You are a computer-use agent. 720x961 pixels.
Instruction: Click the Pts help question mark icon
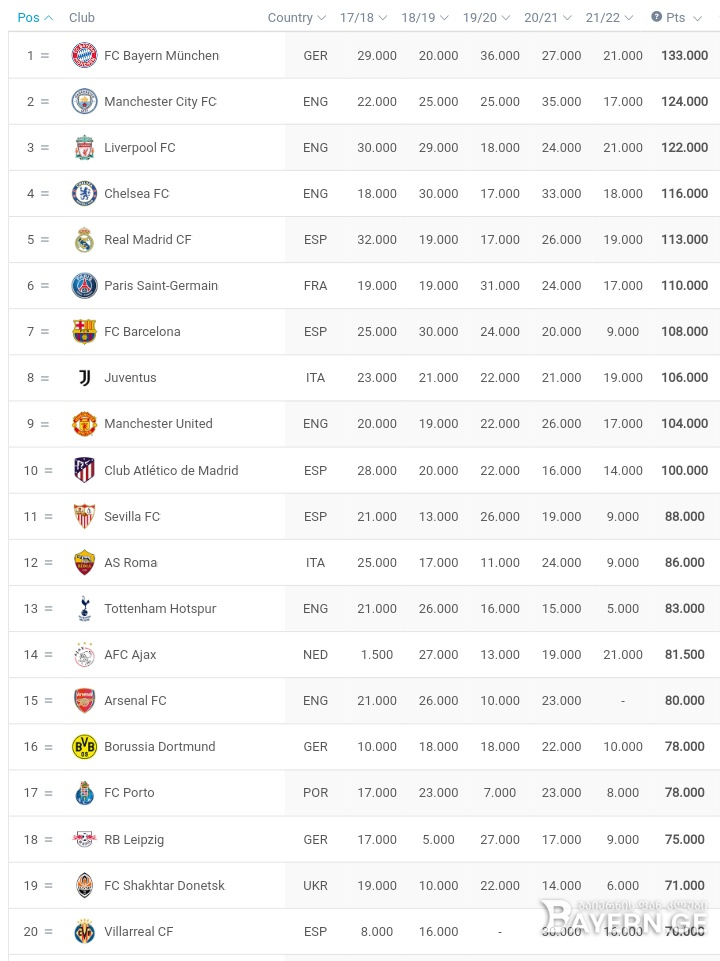pos(656,17)
